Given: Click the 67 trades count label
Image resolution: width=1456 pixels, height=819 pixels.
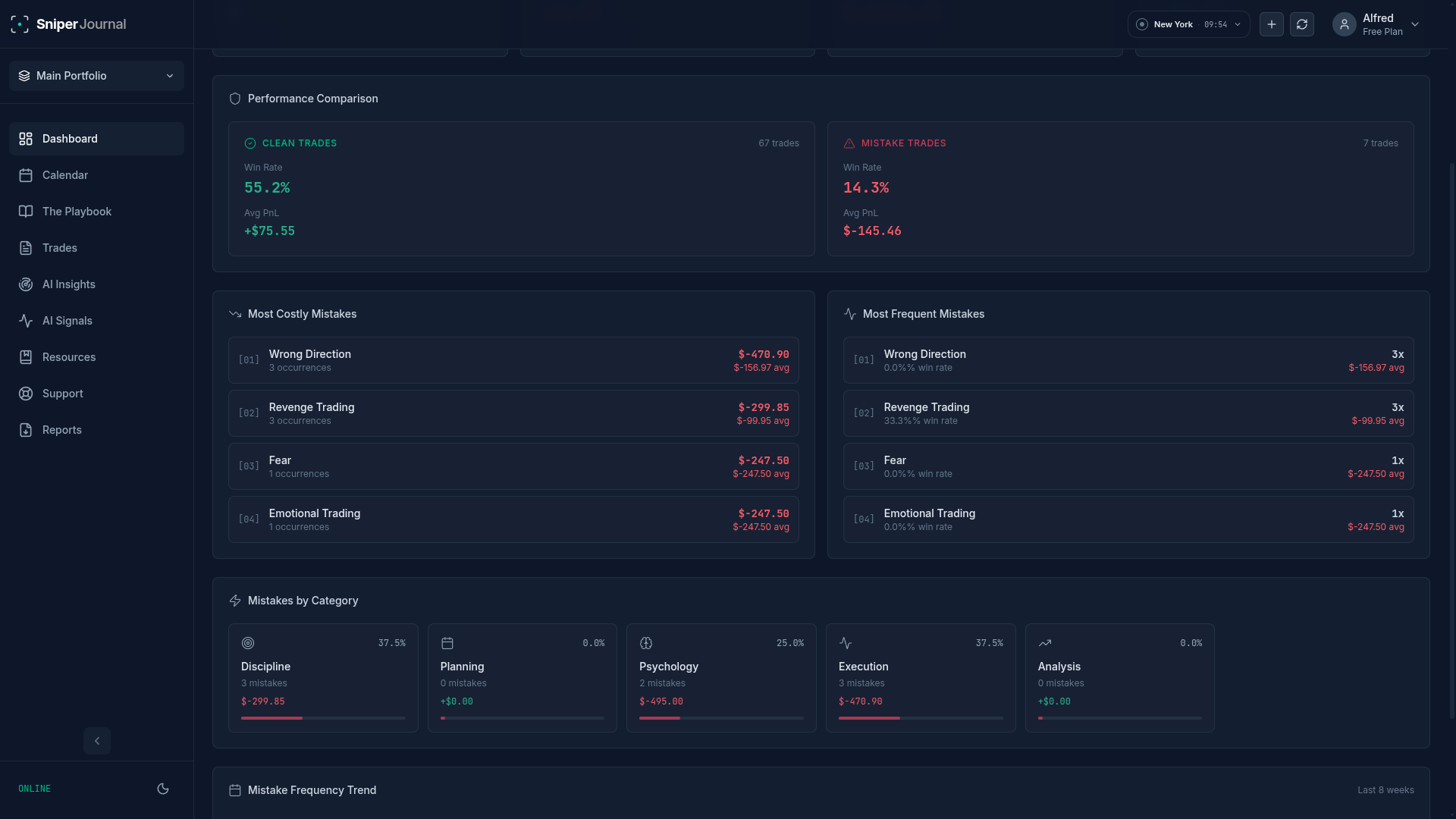Looking at the screenshot, I should coord(779,143).
